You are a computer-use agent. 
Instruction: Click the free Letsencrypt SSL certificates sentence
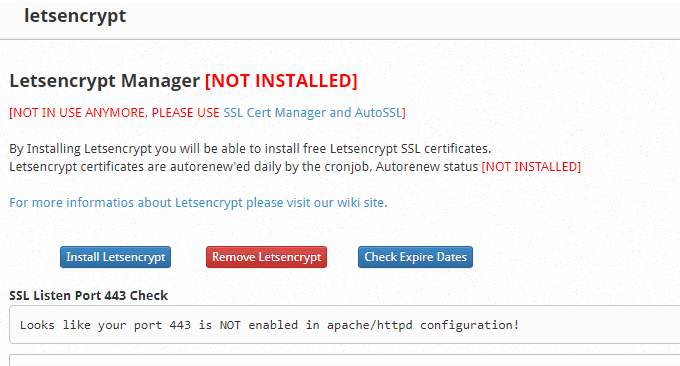(x=250, y=149)
